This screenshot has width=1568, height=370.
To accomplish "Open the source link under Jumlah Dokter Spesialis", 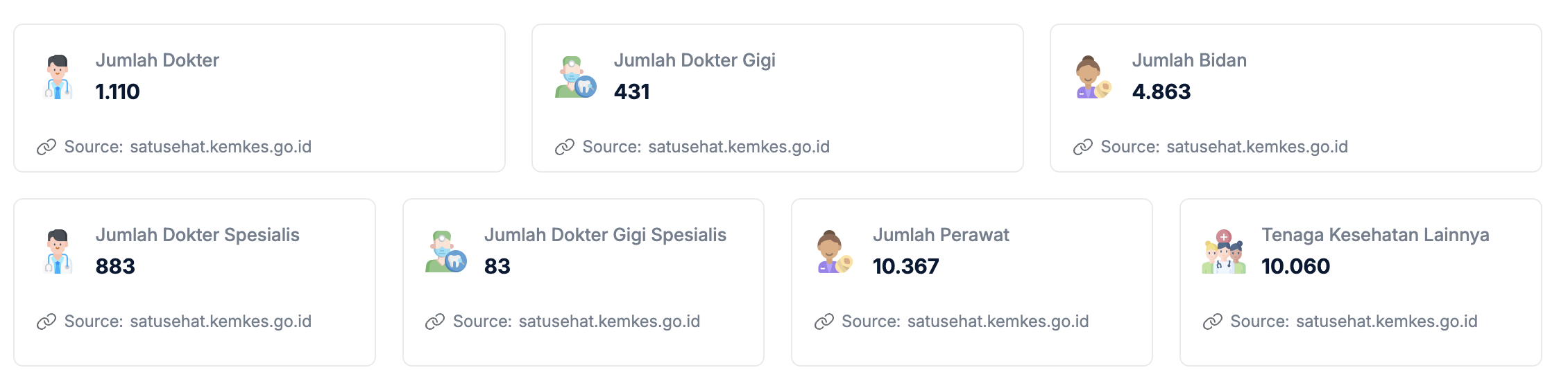I will click(x=221, y=321).
